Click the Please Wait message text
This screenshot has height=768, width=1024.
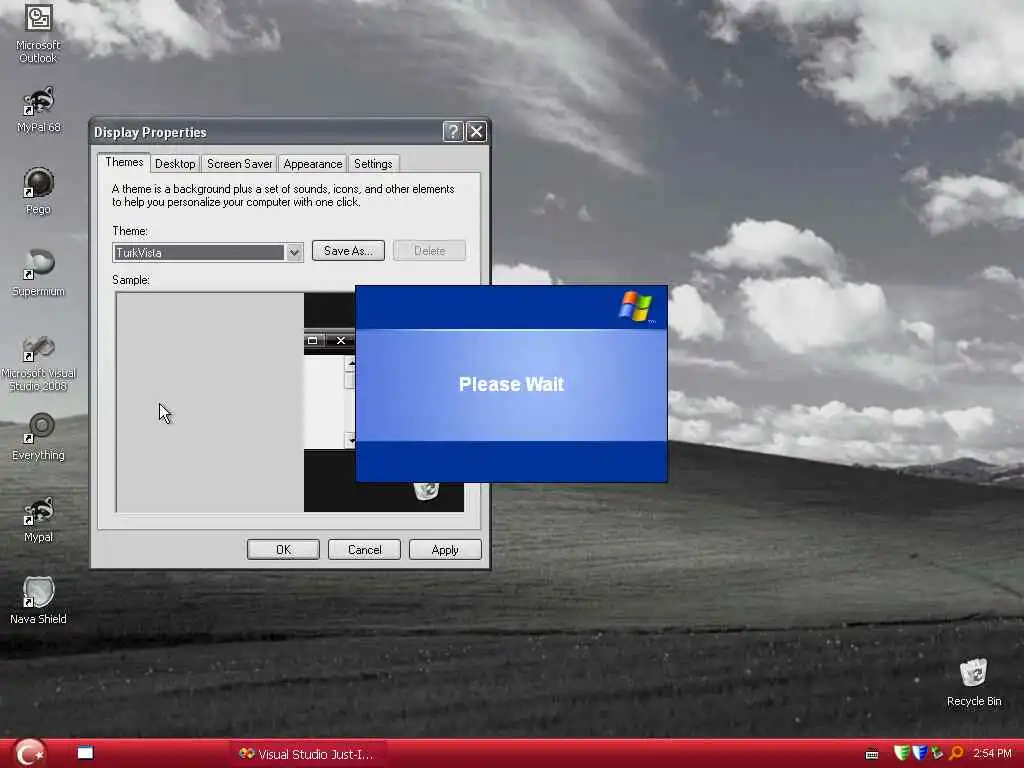point(511,384)
